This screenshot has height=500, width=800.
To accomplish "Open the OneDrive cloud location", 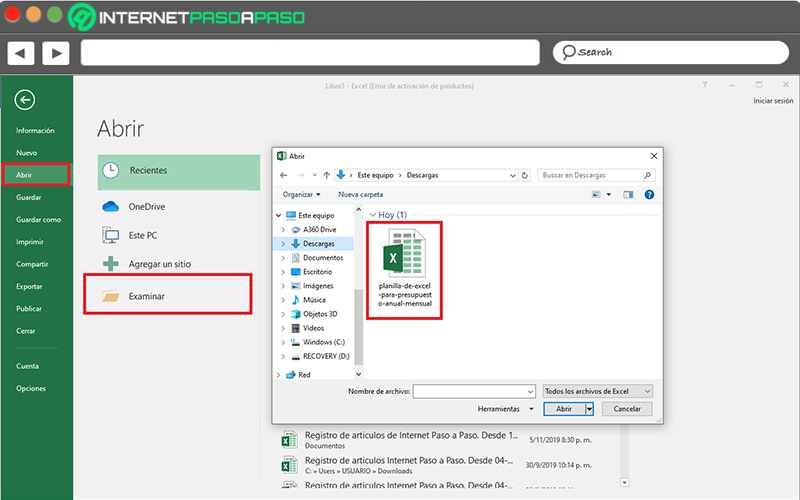I will point(111,207).
